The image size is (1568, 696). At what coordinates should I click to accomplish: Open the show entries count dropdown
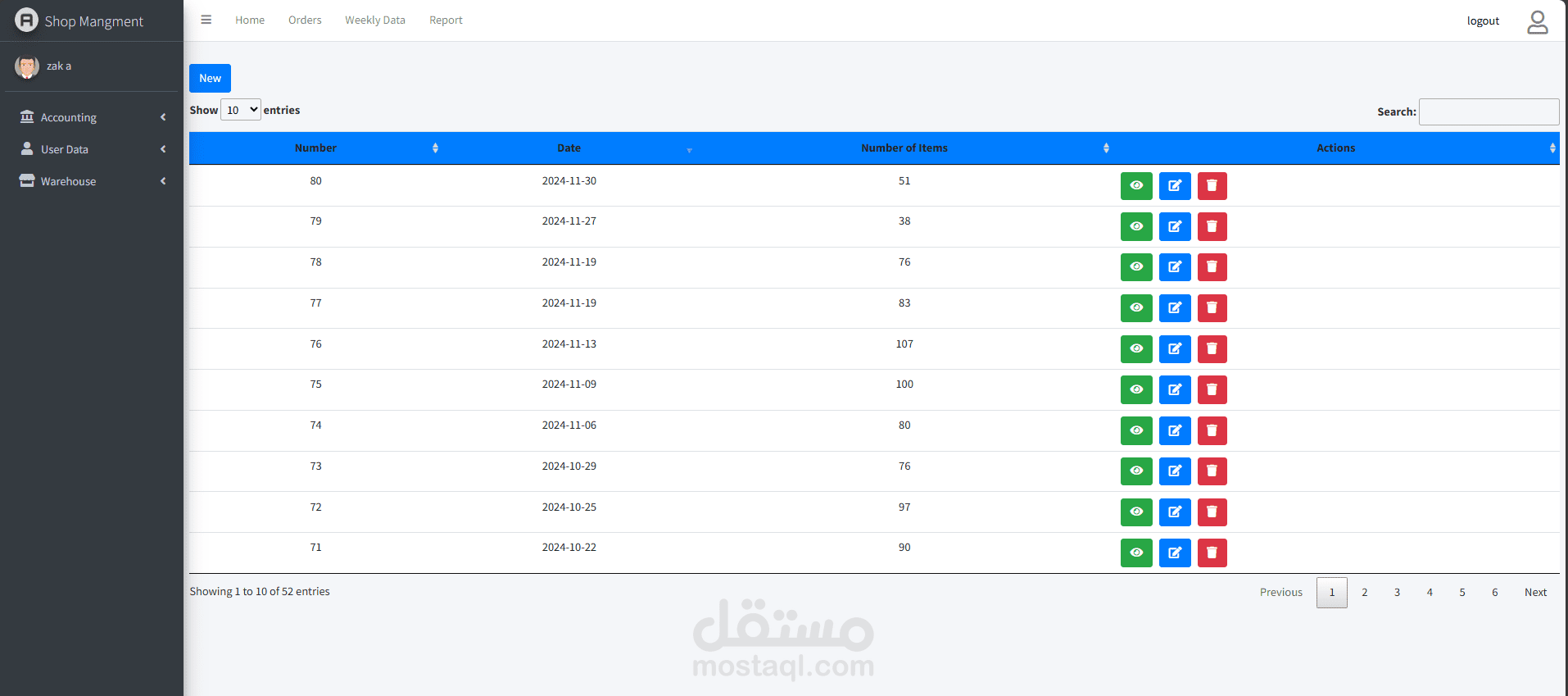[241, 110]
